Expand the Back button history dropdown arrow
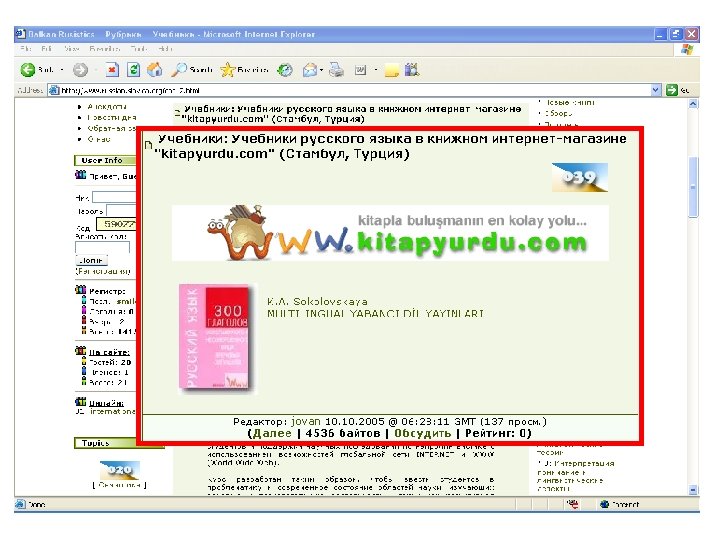This screenshot has width=720, height=540. coord(62,70)
